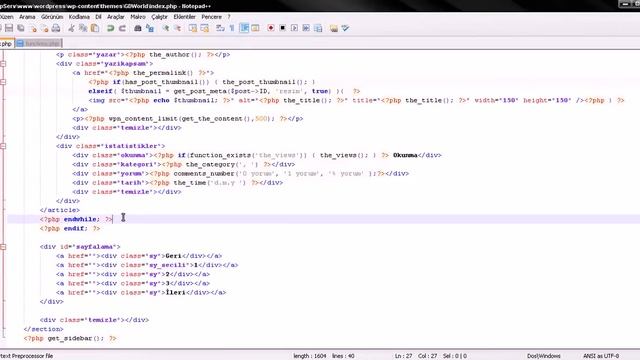The height and width of the screenshot is (360, 640).
Task: Click the Copy toolbar icon
Action: point(83,28)
